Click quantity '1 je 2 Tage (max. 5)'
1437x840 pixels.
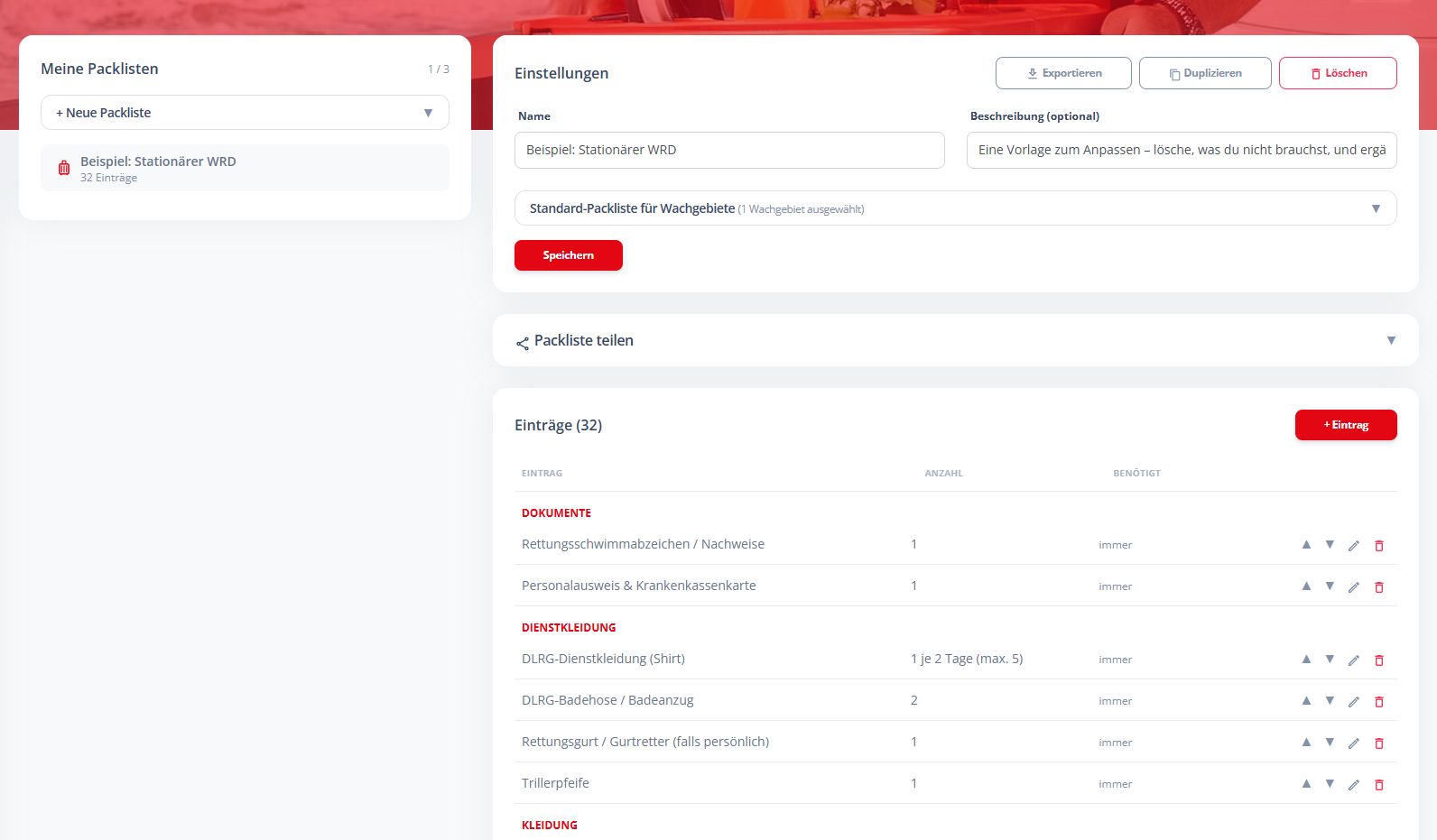[x=967, y=659]
